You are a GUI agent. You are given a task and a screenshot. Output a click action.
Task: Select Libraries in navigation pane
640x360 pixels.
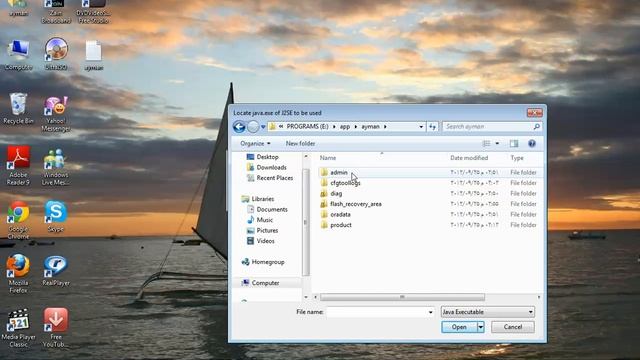click(x=262, y=199)
